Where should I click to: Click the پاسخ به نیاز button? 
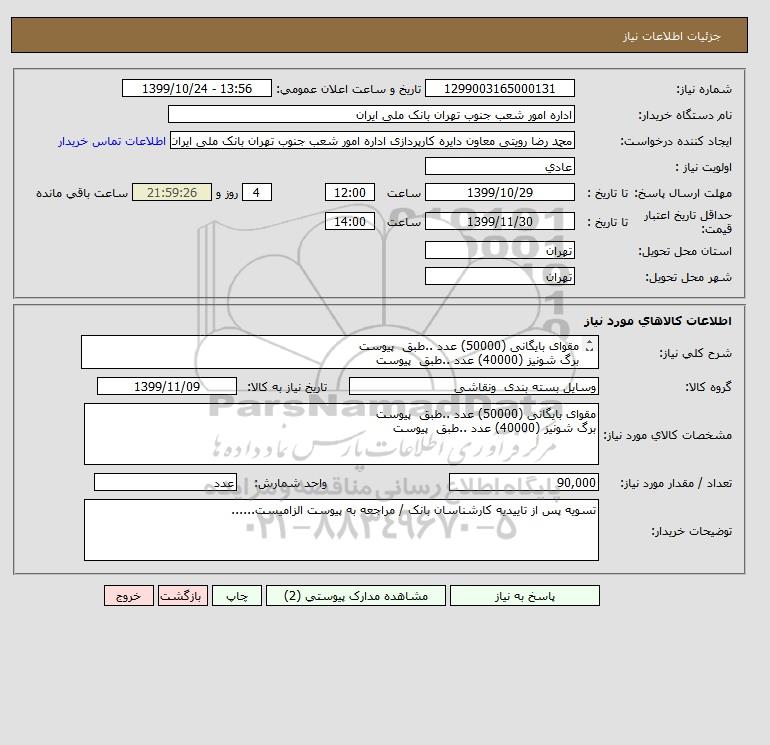pos(524,596)
